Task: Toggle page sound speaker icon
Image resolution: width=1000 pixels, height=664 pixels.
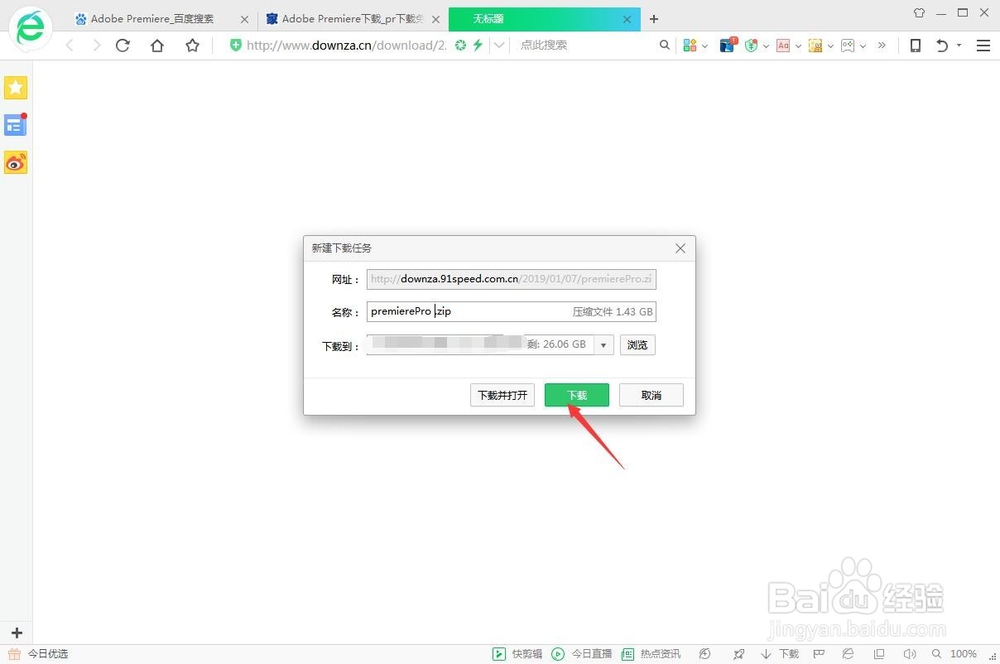Action: [909, 654]
